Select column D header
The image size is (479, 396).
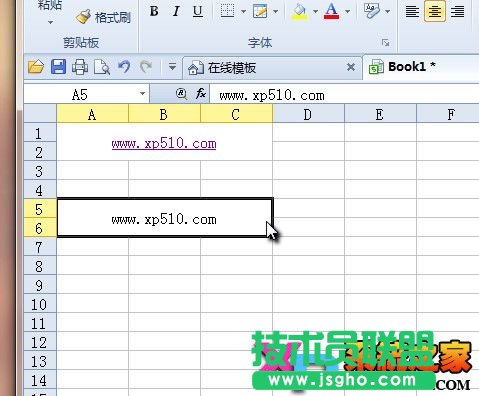[x=308, y=115]
